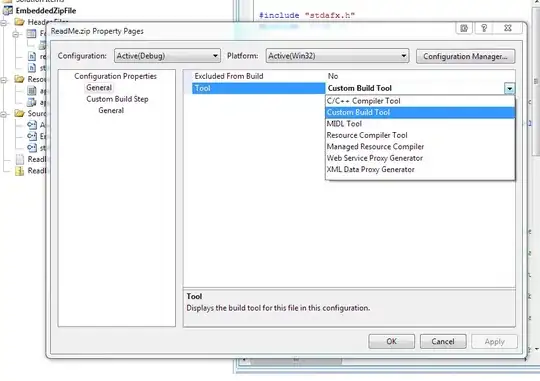The image size is (540, 381).
Task: Choose Managed Resource Compiler option
Action: (420, 146)
